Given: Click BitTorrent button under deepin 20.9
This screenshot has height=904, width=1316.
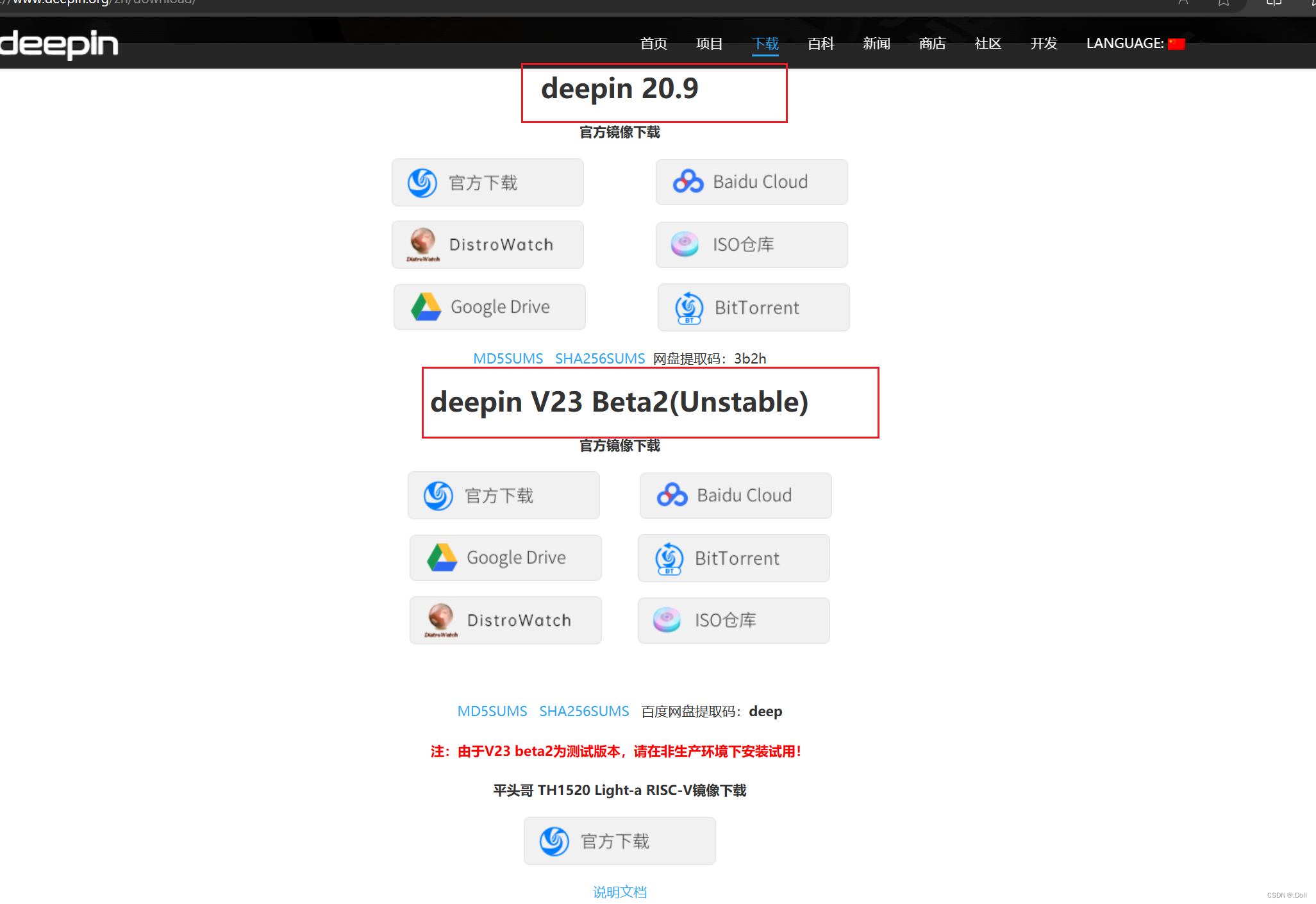Looking at the screenshot, I should 753,308.
